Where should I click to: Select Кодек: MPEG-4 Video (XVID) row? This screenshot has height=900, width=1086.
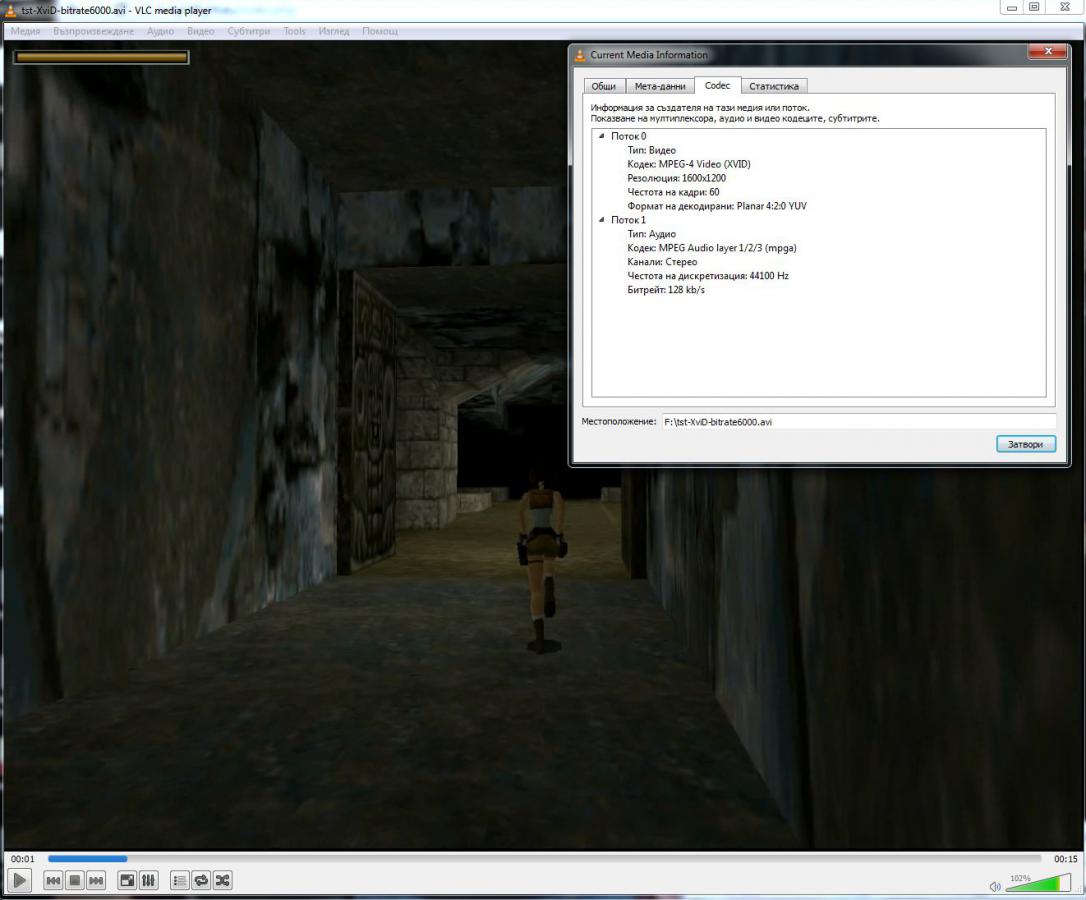688,164
